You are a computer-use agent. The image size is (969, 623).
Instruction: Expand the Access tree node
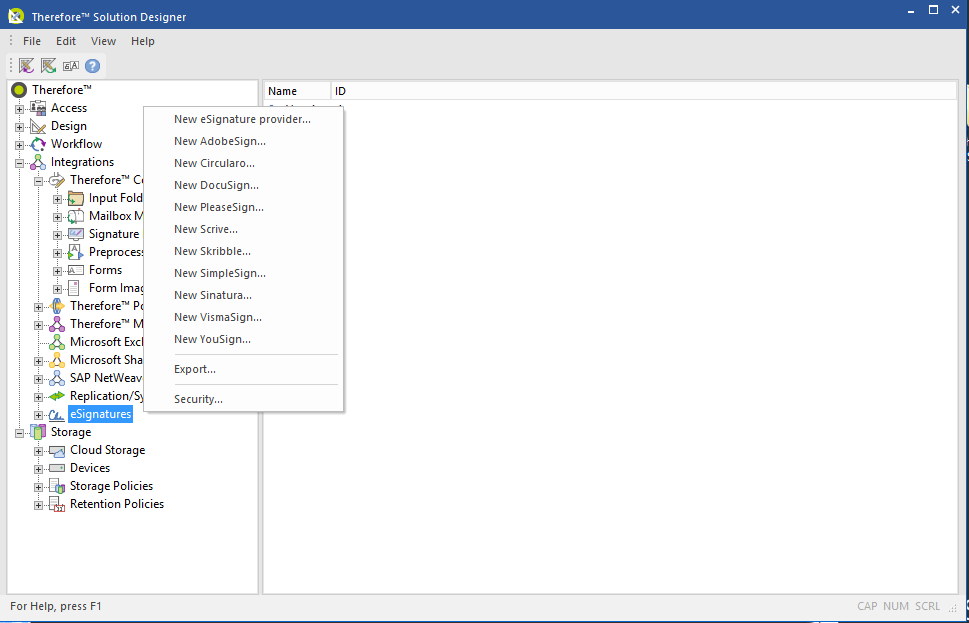click(20, 109)
